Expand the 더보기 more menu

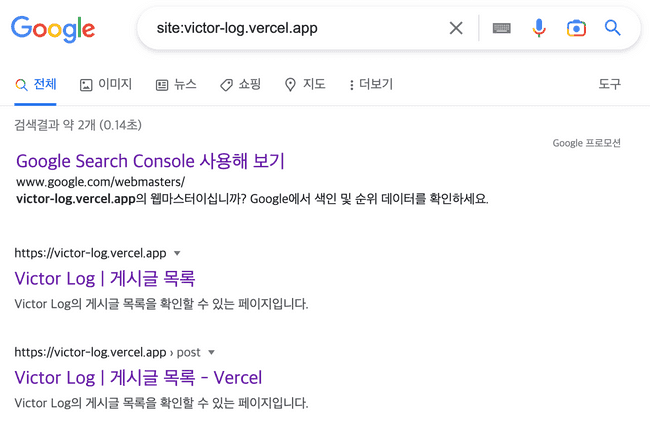[370, 85]
